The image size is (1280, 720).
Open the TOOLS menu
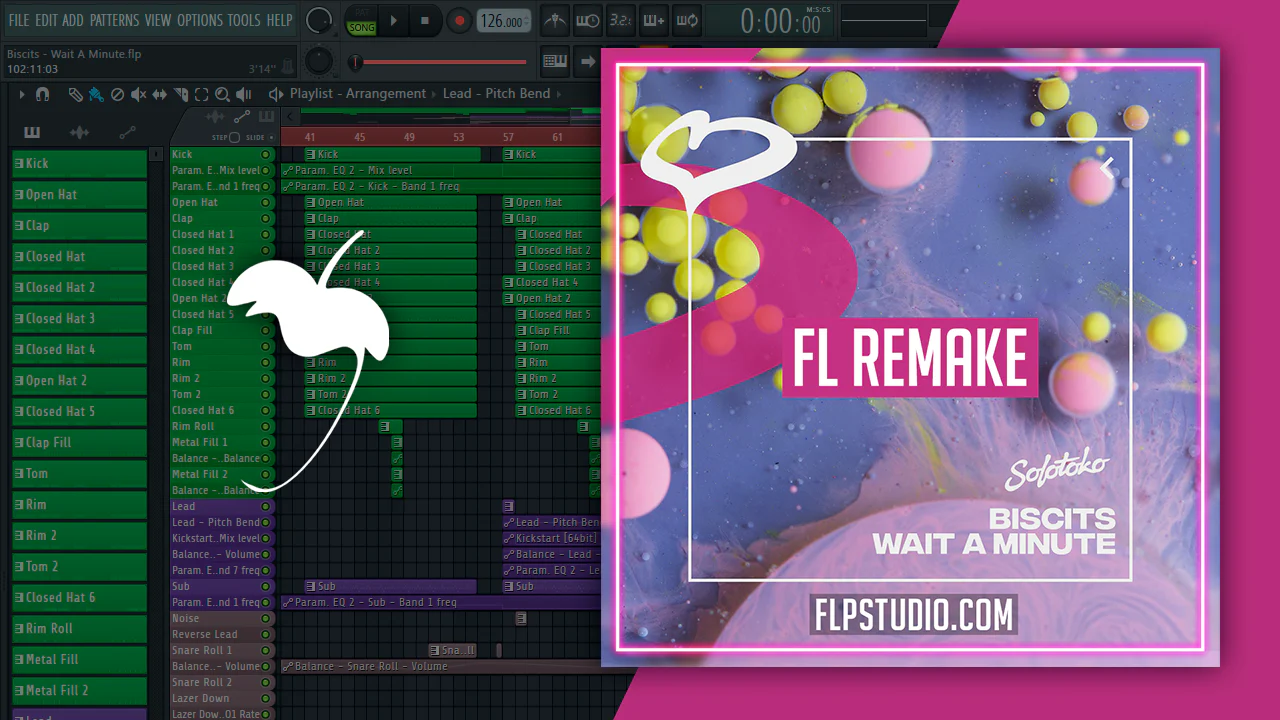[244, 20]
